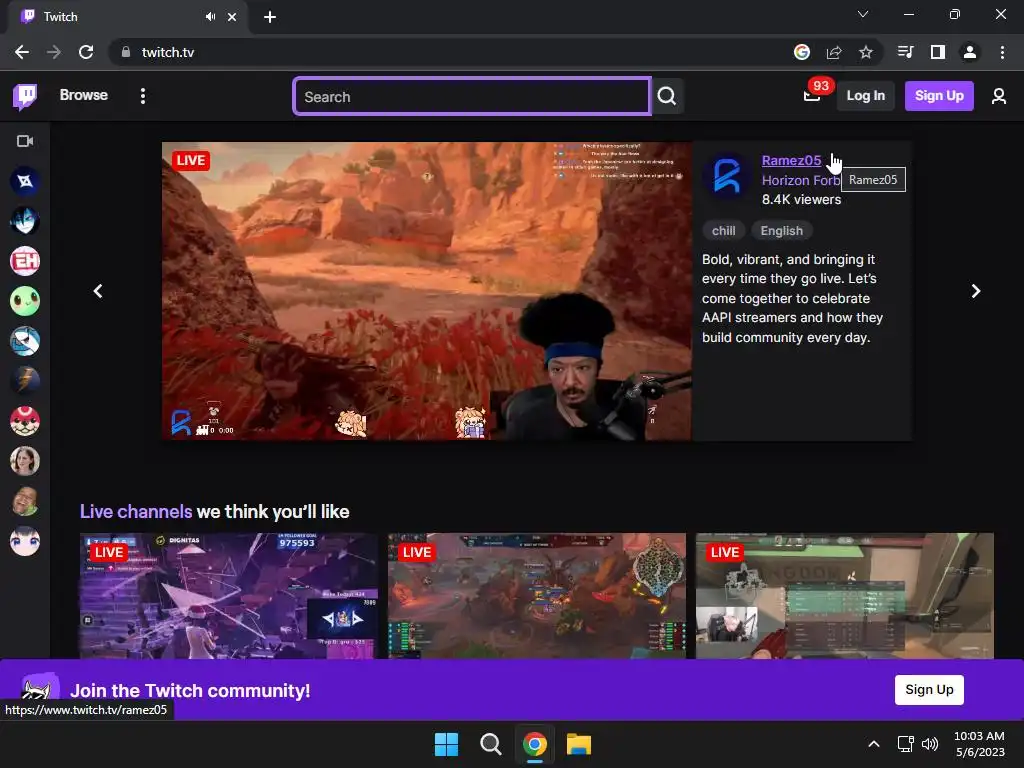The height and width of the screenshot is (768, 1024).
Task: Open Chrome three-dot settings menu
Action: pos(1002,52)
